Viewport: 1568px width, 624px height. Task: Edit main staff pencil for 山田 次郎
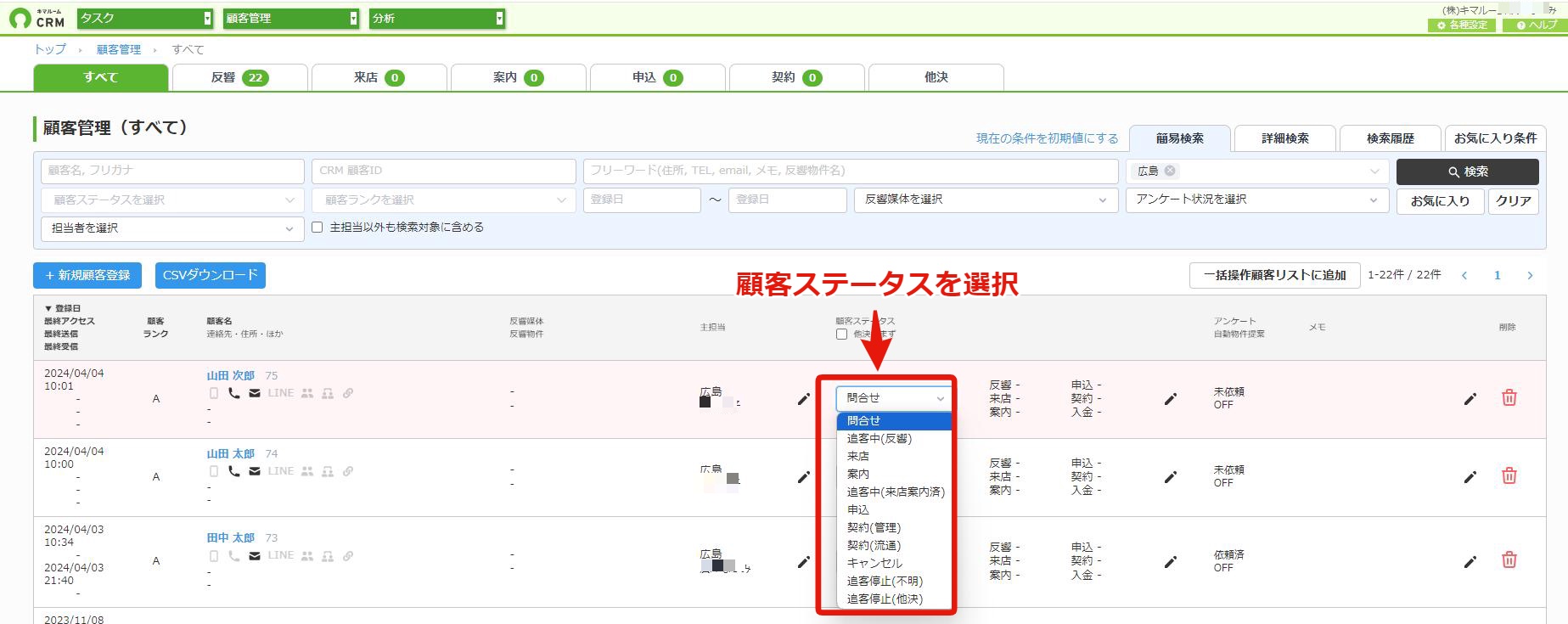[804, 398]
